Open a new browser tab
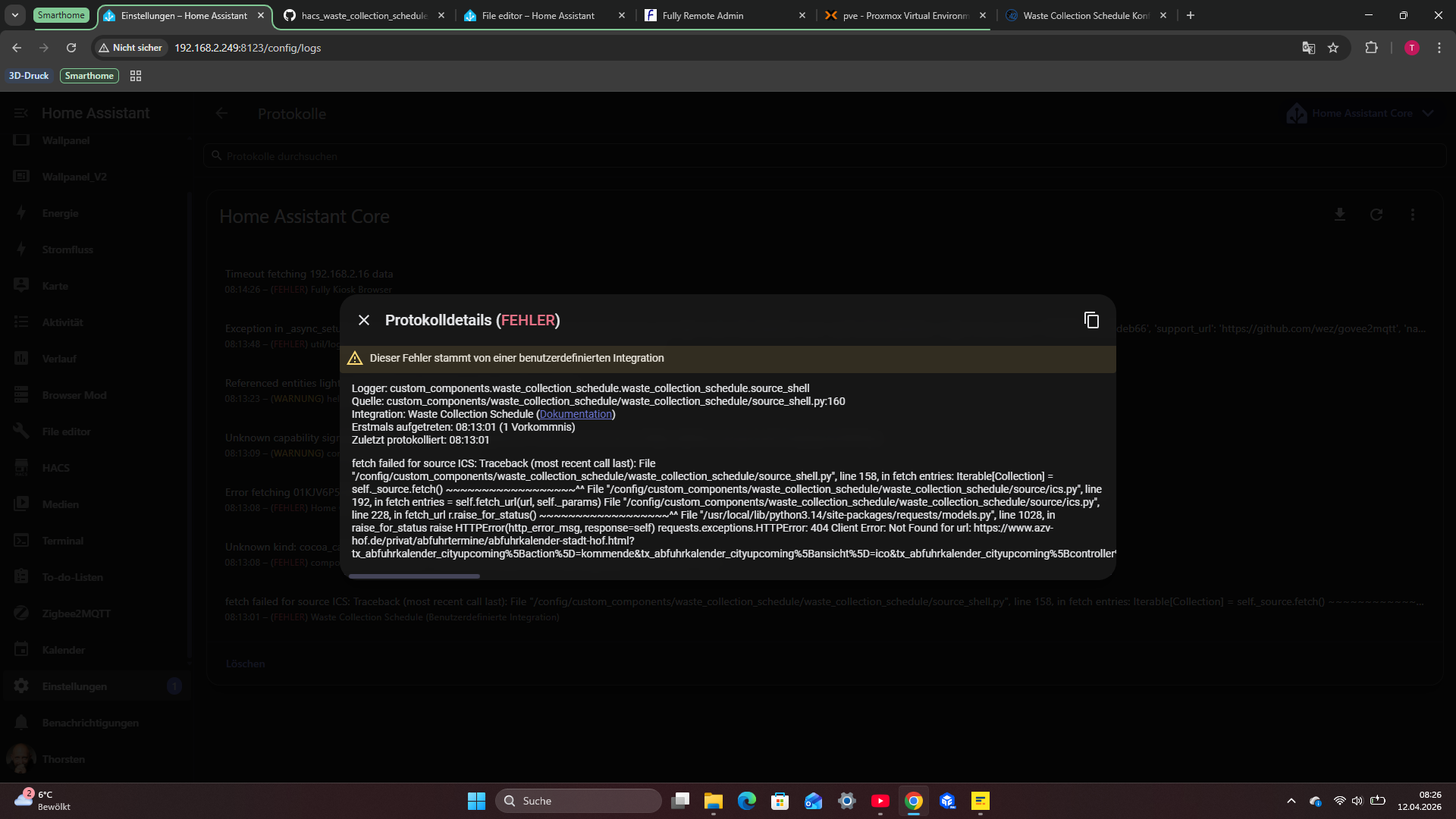This screenshot has width=1456, height=819. (1191, 15)
